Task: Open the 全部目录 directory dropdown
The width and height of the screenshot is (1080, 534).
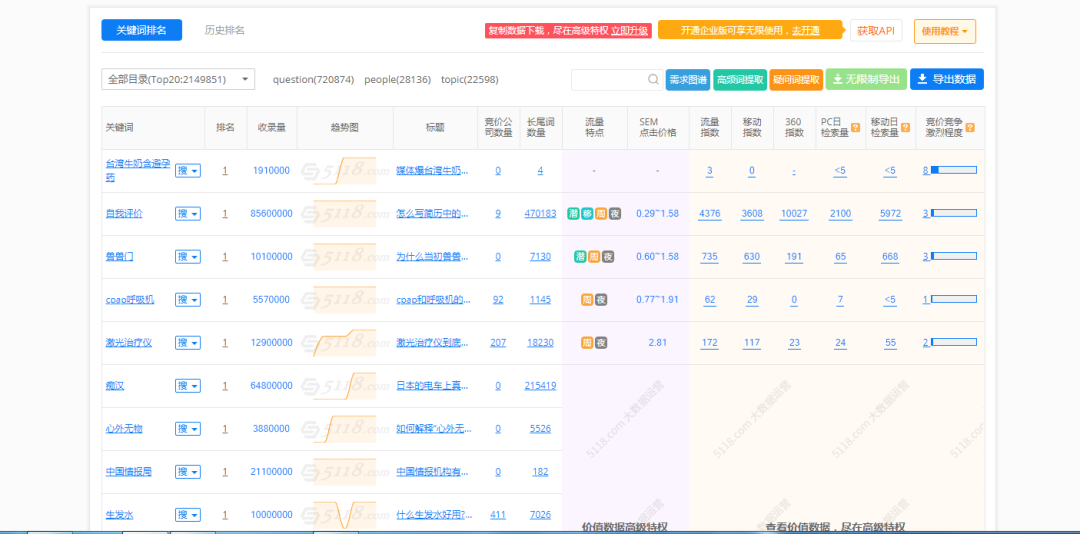Action: (x=178, y=79)
